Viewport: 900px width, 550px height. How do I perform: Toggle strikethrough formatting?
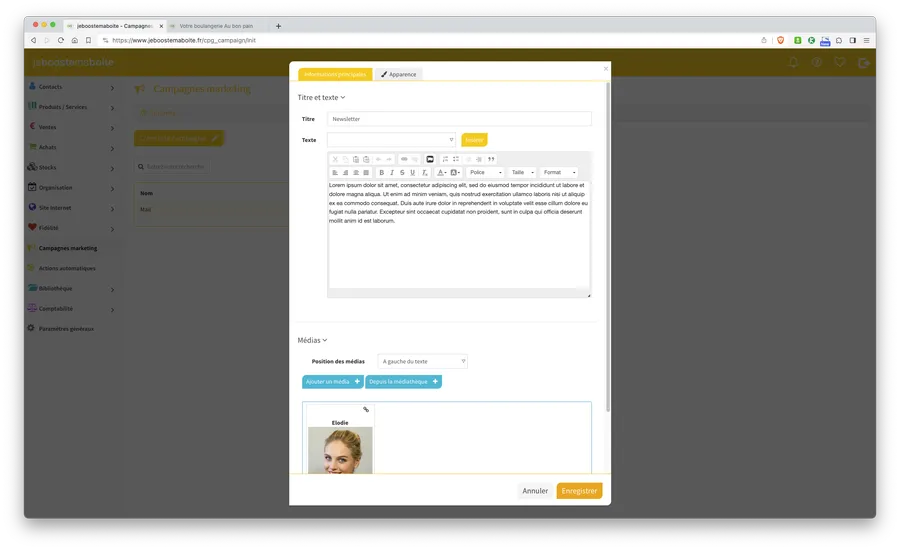click(x=402, y=172)
